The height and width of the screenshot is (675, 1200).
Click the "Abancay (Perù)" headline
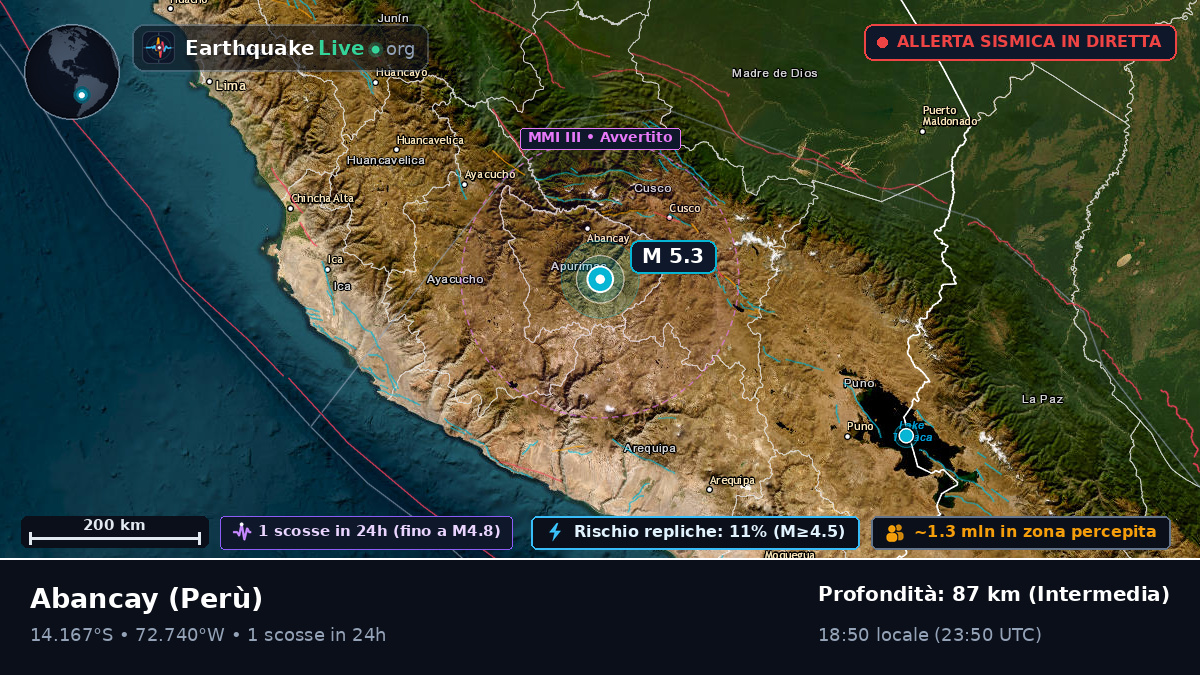tap(146, 599)
